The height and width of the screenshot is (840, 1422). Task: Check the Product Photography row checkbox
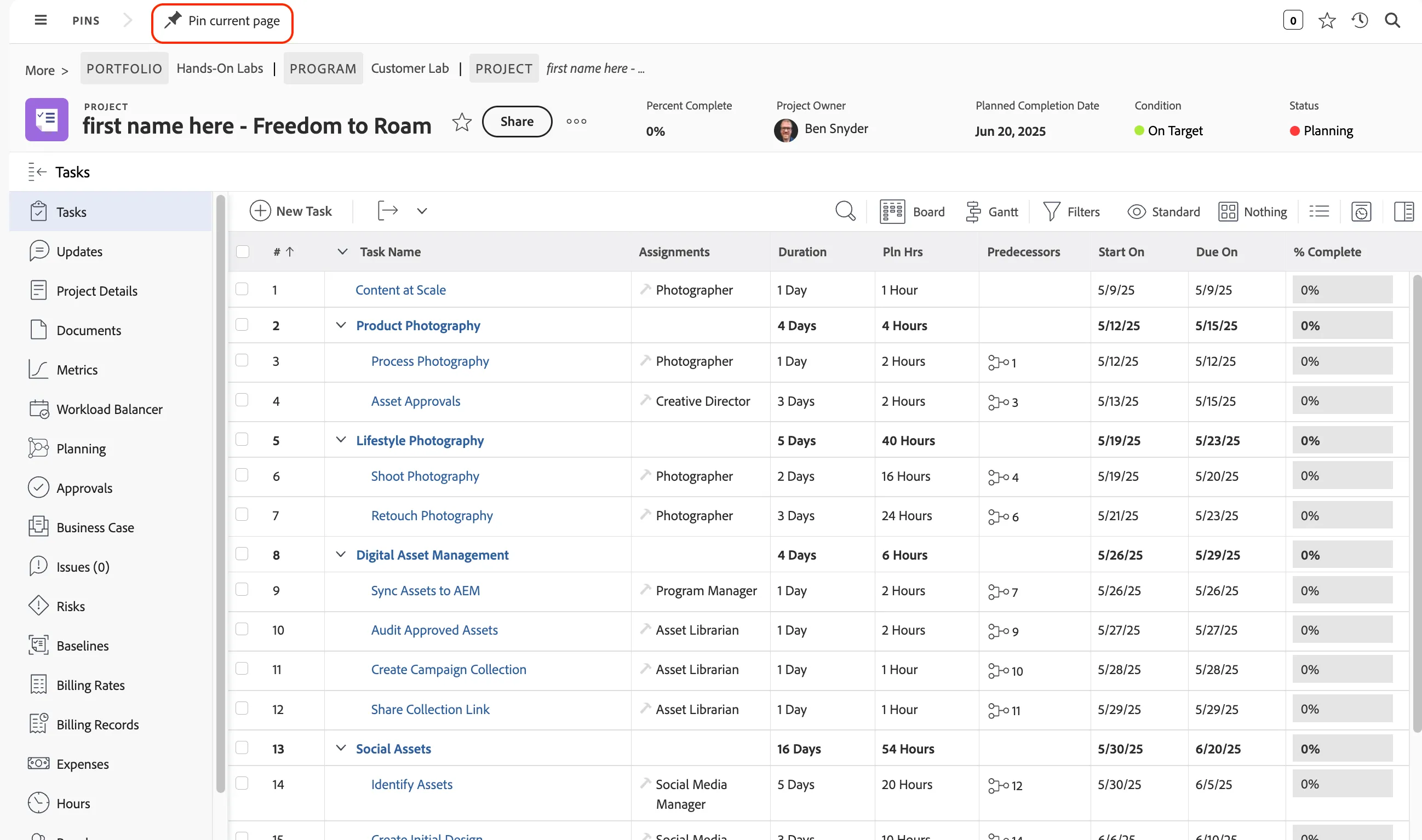pos(242,324)
